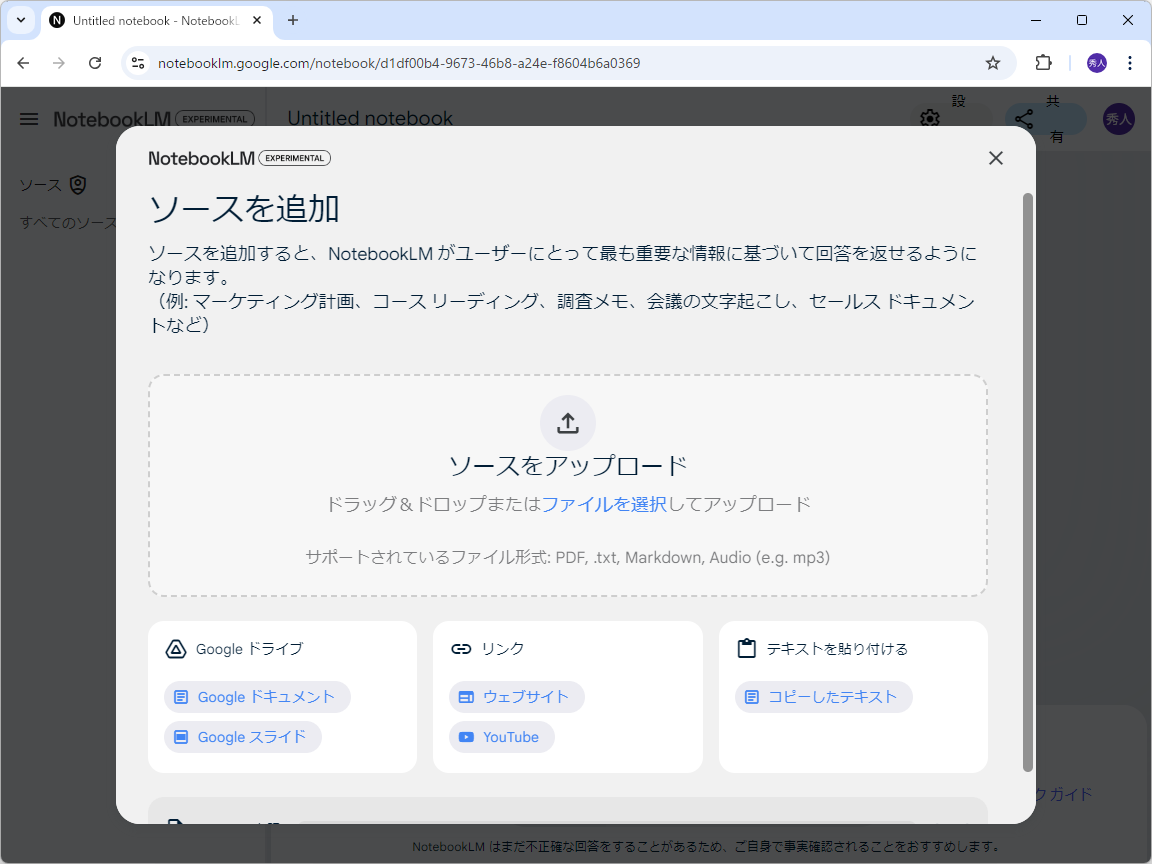
Task: Click the browser reload icon
Action: click(95, 63)
